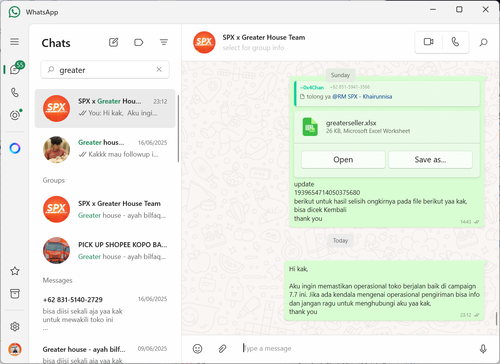This screenshot has height=364, width=500.
Task: Search within the conversation
Action: click(x=483, y=42)
